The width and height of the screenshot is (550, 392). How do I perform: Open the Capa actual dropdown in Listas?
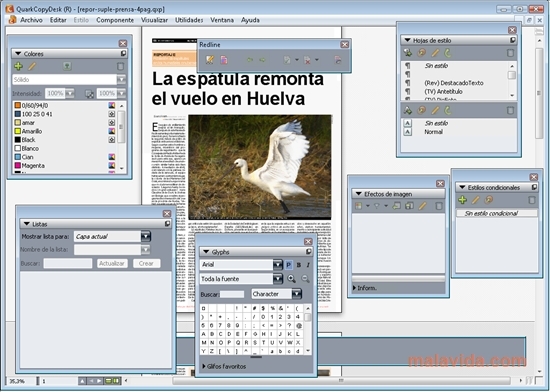[x=146, y=236]
